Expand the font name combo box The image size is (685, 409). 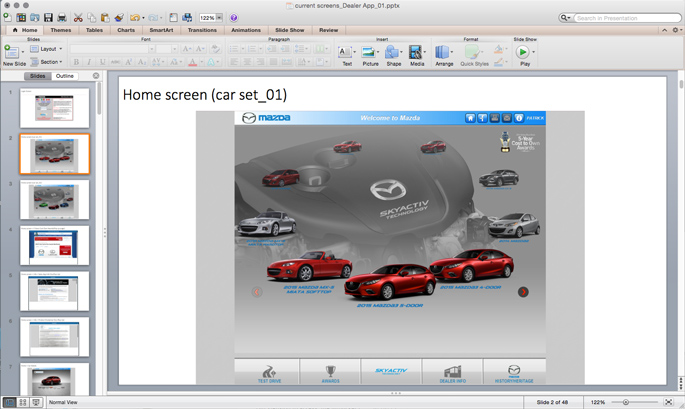tap(152, 49)
